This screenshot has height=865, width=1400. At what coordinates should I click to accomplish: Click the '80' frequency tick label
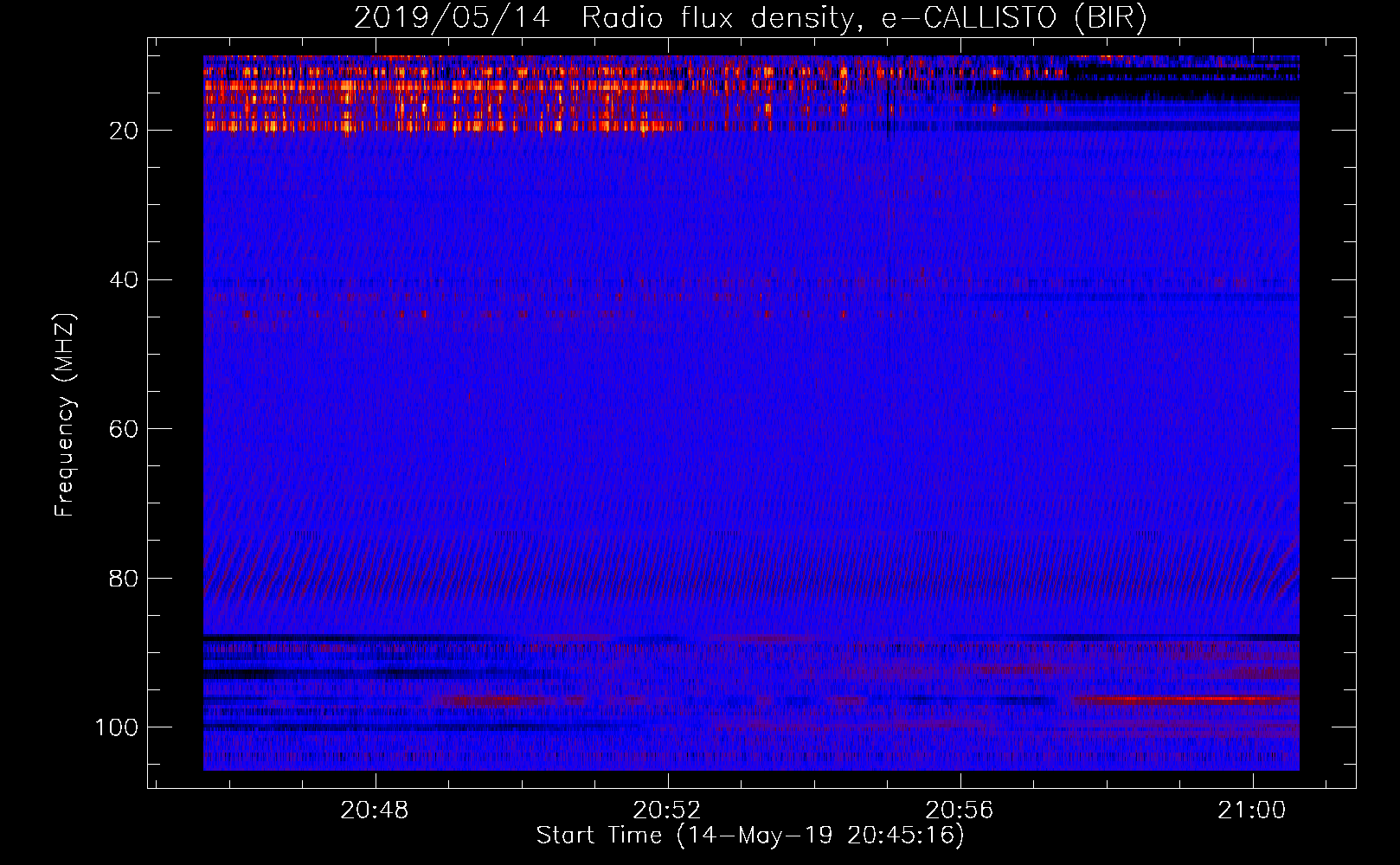[124, 578]
